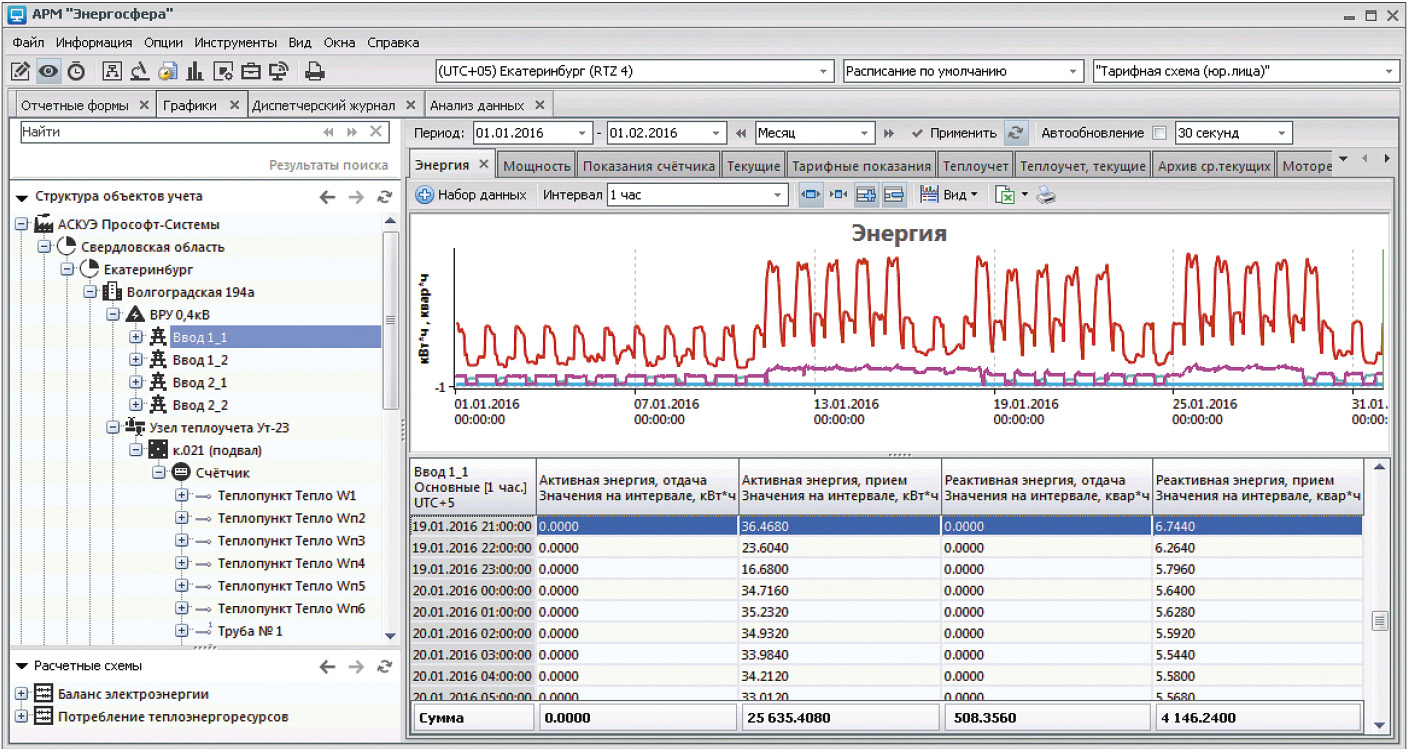Click the clock icon in main toolbar
The height and width of the screenshot is (752, 1410).
tap(76, 71)
